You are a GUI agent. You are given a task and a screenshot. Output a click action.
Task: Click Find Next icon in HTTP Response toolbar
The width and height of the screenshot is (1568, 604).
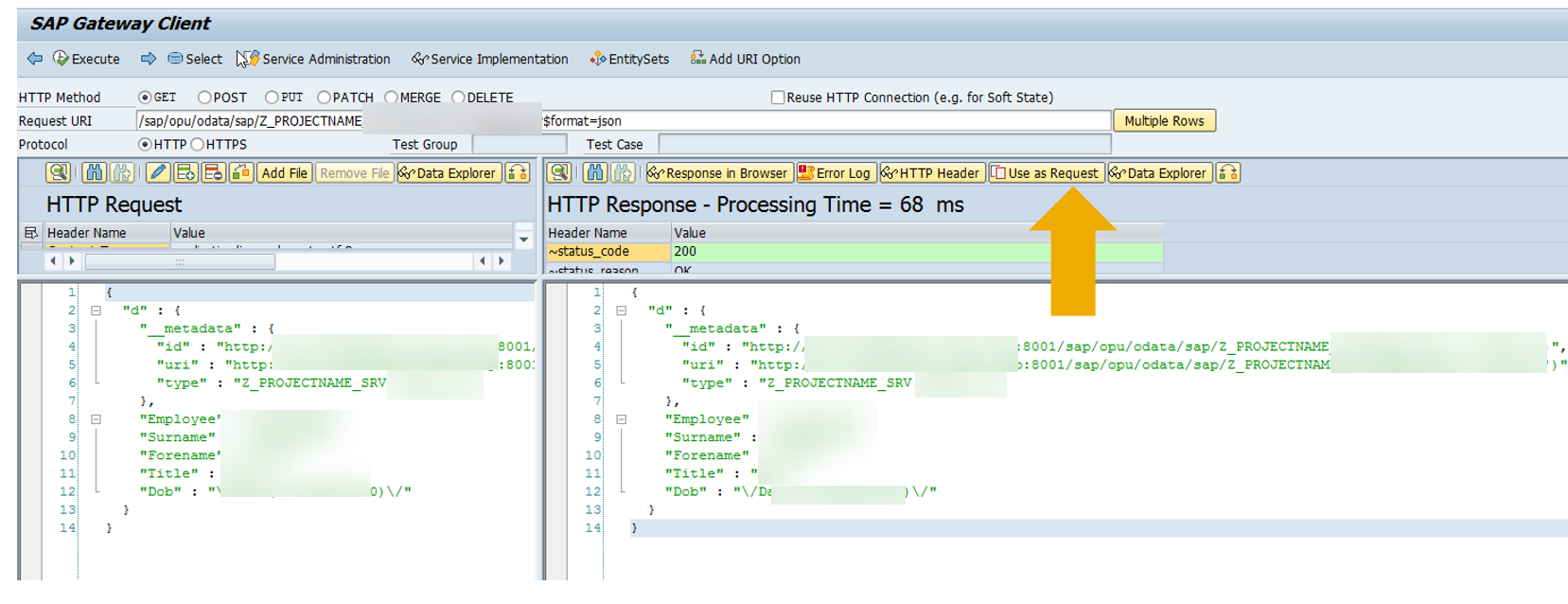(x=623, y=173)
